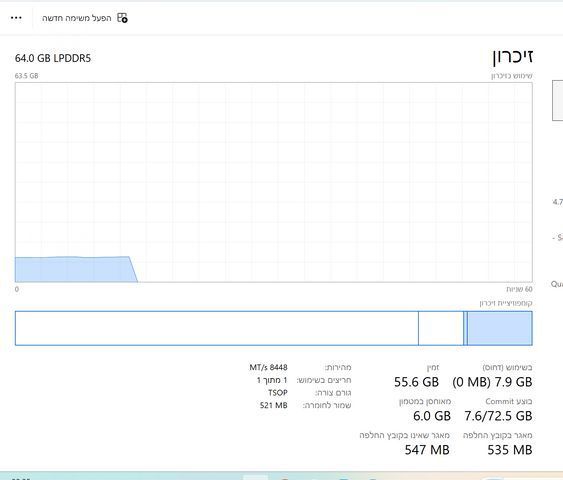Click the 'שימוש בזיכרון' graph label
This screenshot has width=563, height=480.
(x=512, y=76)
